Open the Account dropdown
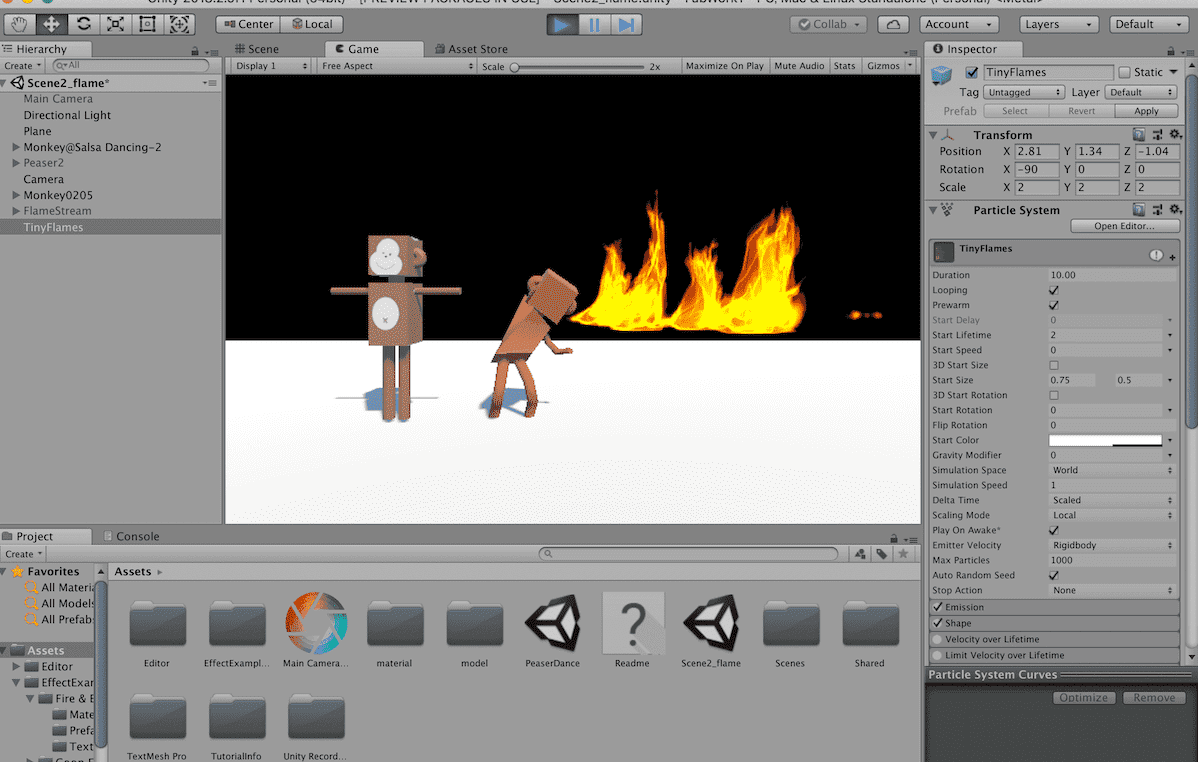This screenshot has width=1198, height=762. point(959,24)
